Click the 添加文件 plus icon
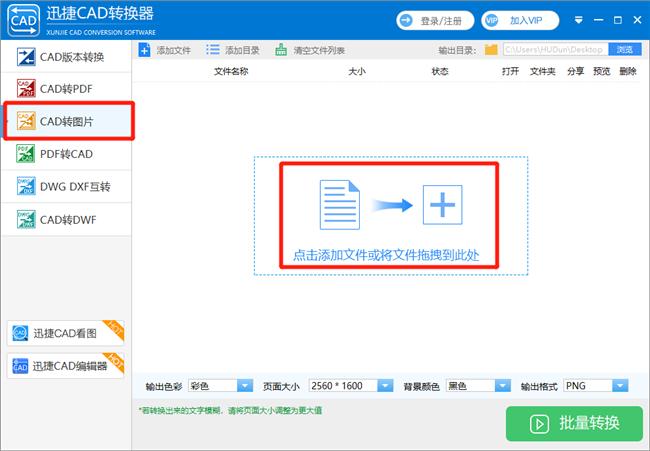Image resolution: width=650 pixels, height=451 pixels. coord(144,50)
